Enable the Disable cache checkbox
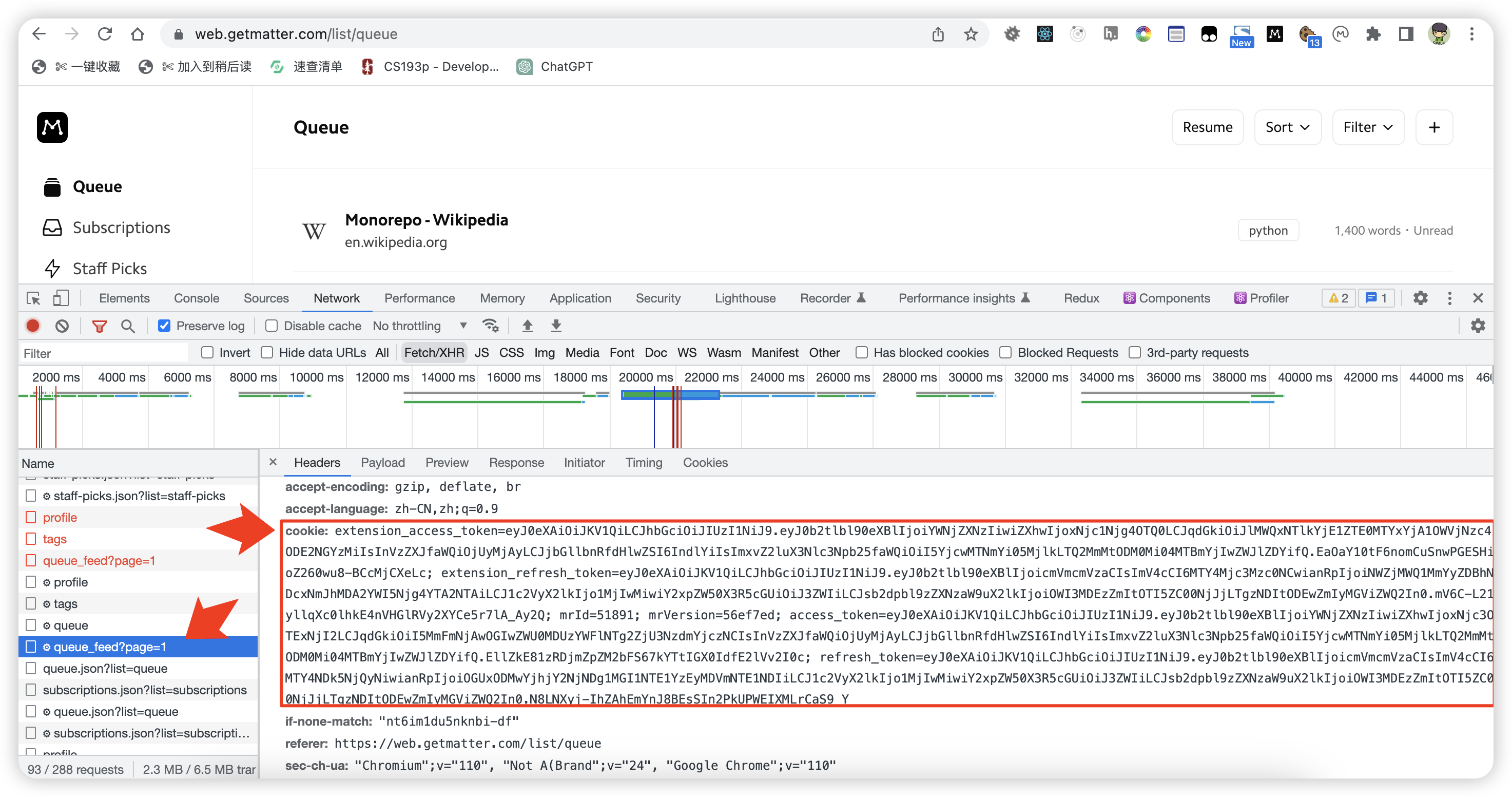1512x797 pixels. (271, 326)
